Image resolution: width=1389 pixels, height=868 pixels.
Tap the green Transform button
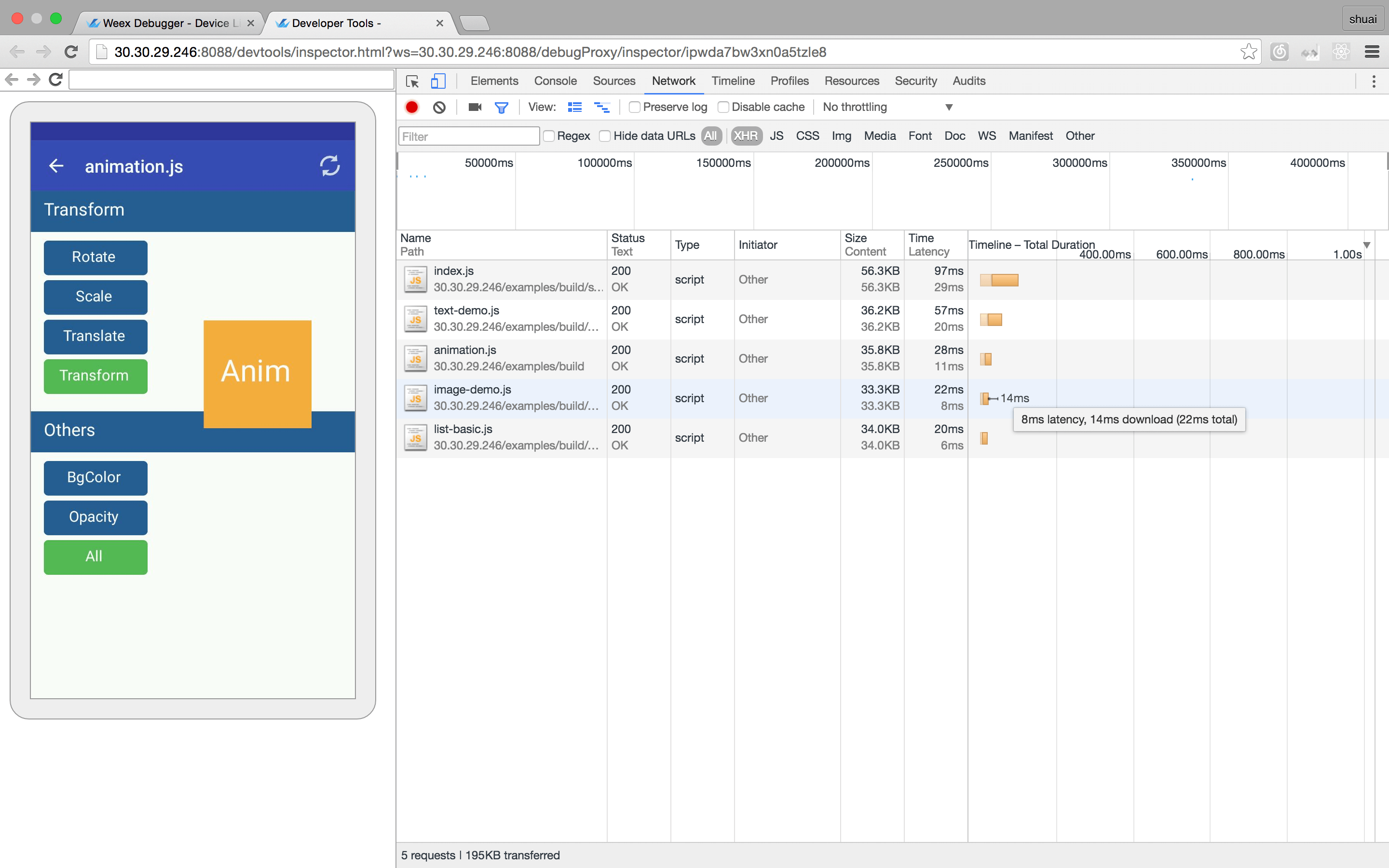95,376
